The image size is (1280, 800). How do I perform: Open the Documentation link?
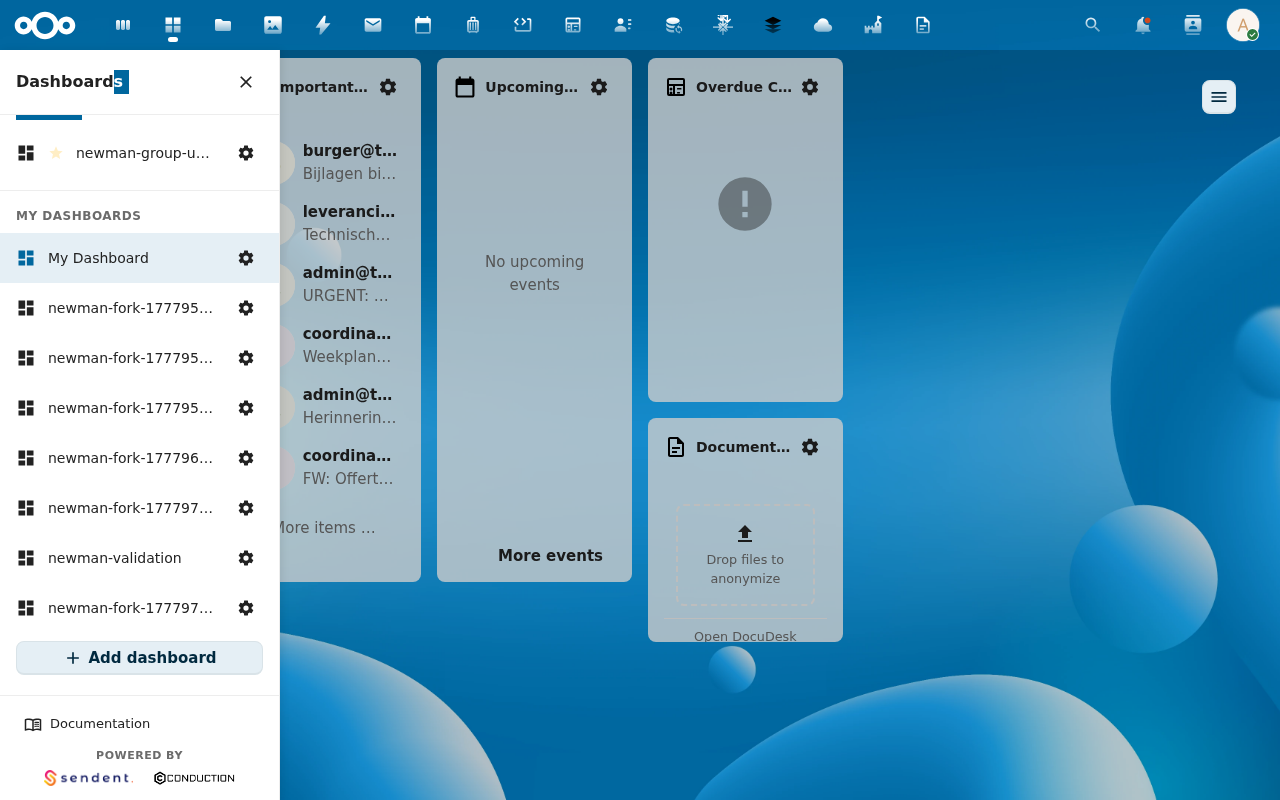click(88, 724)
